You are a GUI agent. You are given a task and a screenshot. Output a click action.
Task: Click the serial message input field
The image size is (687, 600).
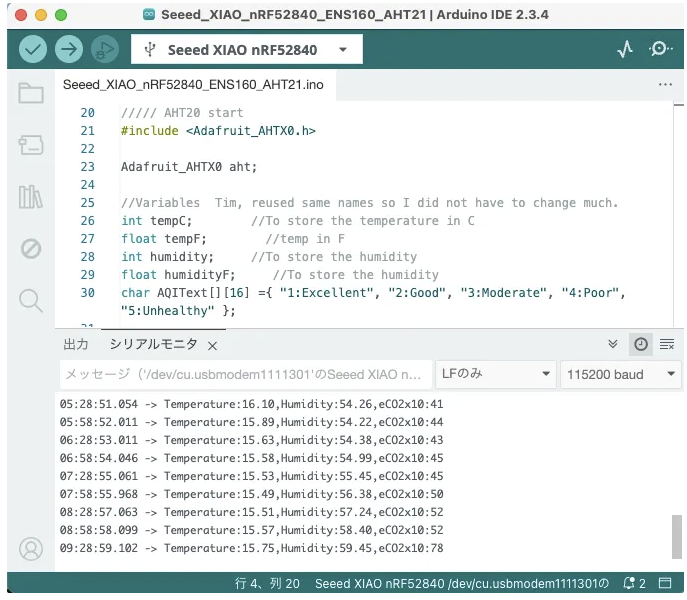[245, 374]
